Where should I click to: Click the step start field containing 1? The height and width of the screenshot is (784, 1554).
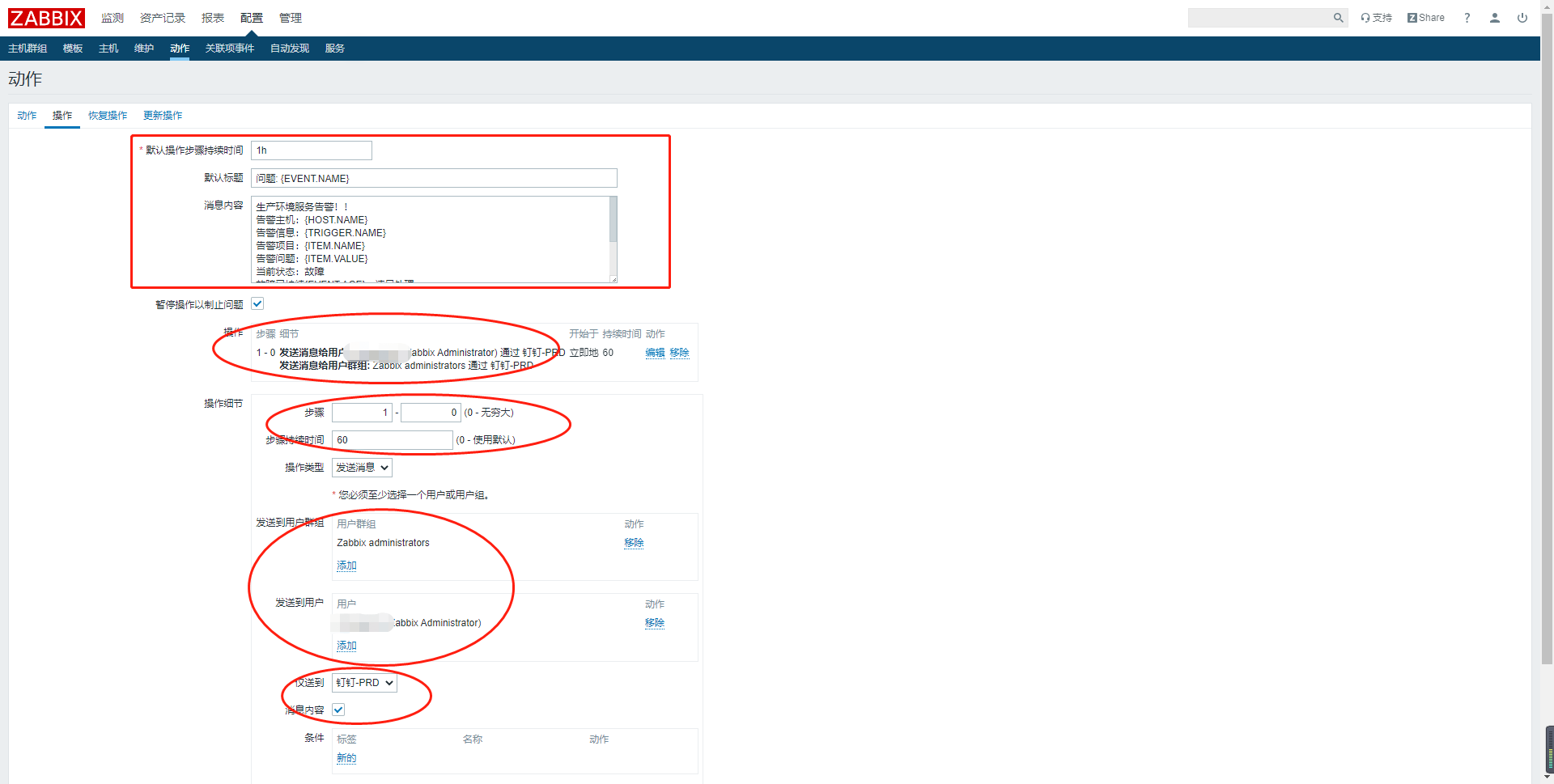(362, 413)
